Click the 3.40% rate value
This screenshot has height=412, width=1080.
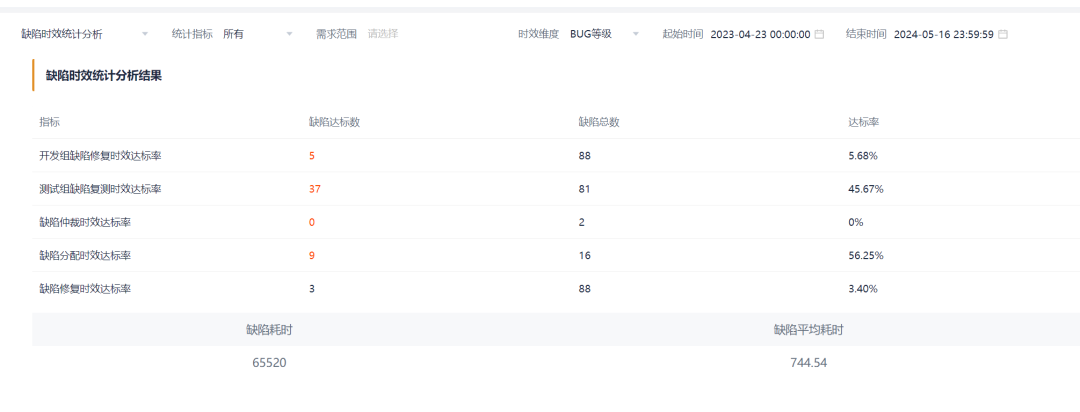pyautogui.click(x=863, y=289)
